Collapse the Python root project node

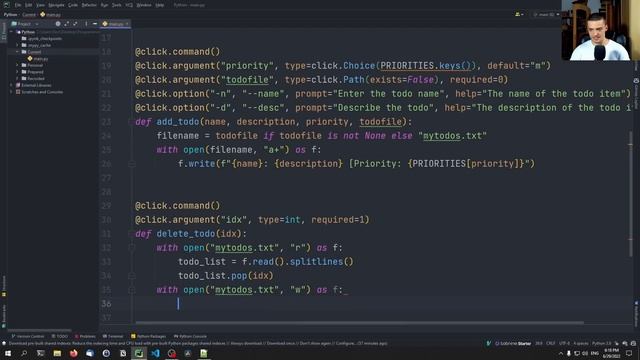[x=12, y=32]
